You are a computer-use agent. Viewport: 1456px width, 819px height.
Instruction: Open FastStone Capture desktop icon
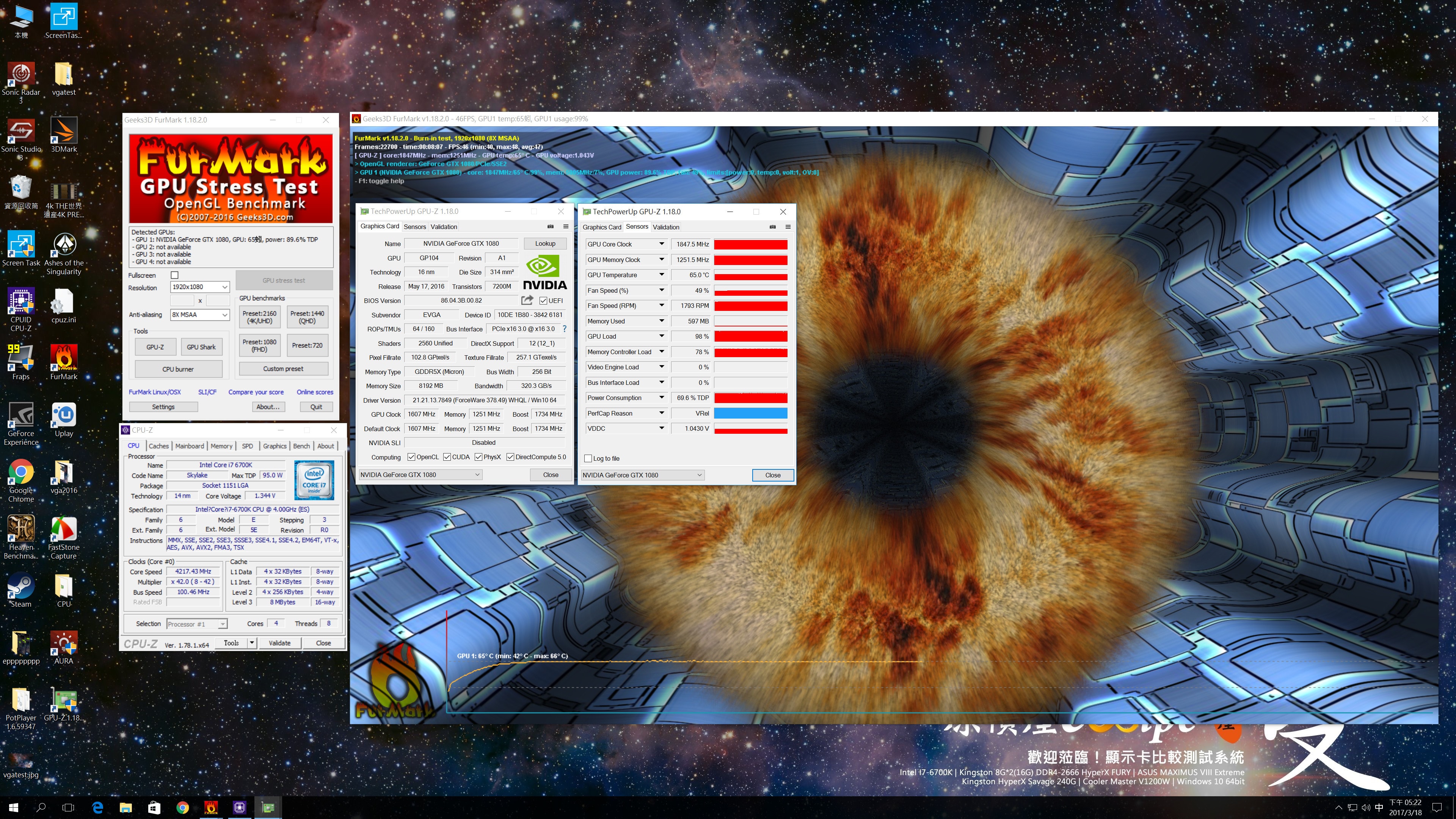[64, 538]
